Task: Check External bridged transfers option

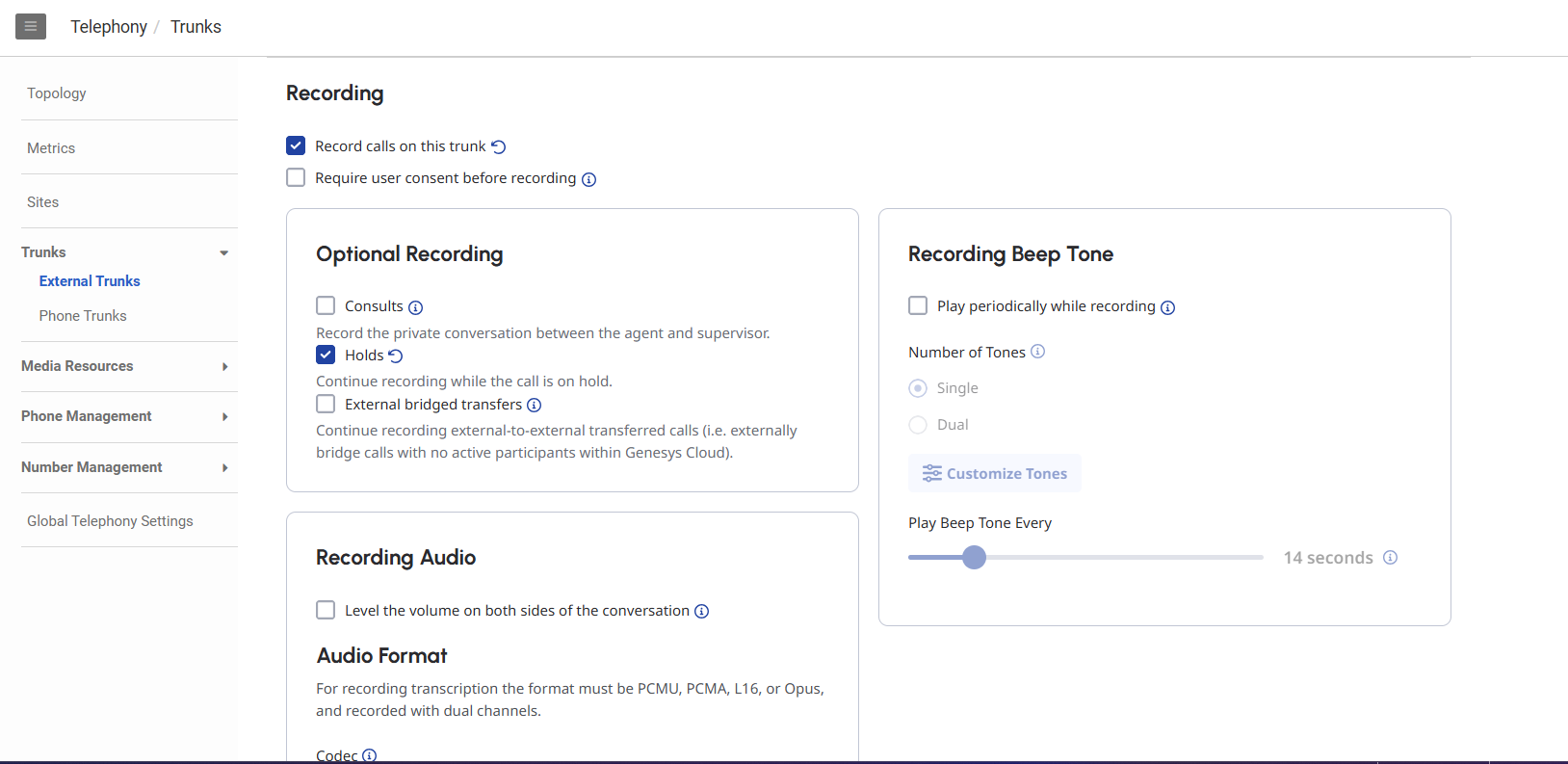Action: pos(326,405)
